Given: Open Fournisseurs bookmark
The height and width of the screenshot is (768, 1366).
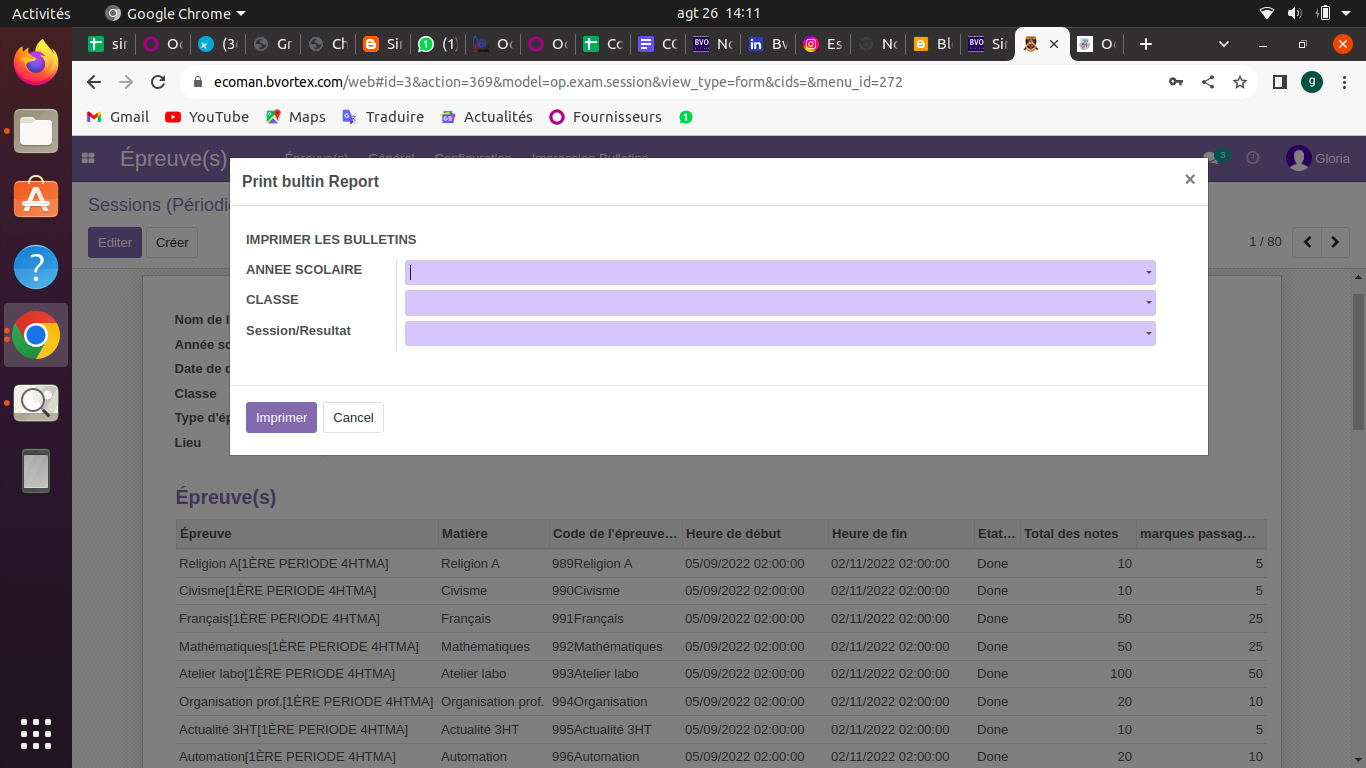Looking at the screenshot, I should 605,117.
